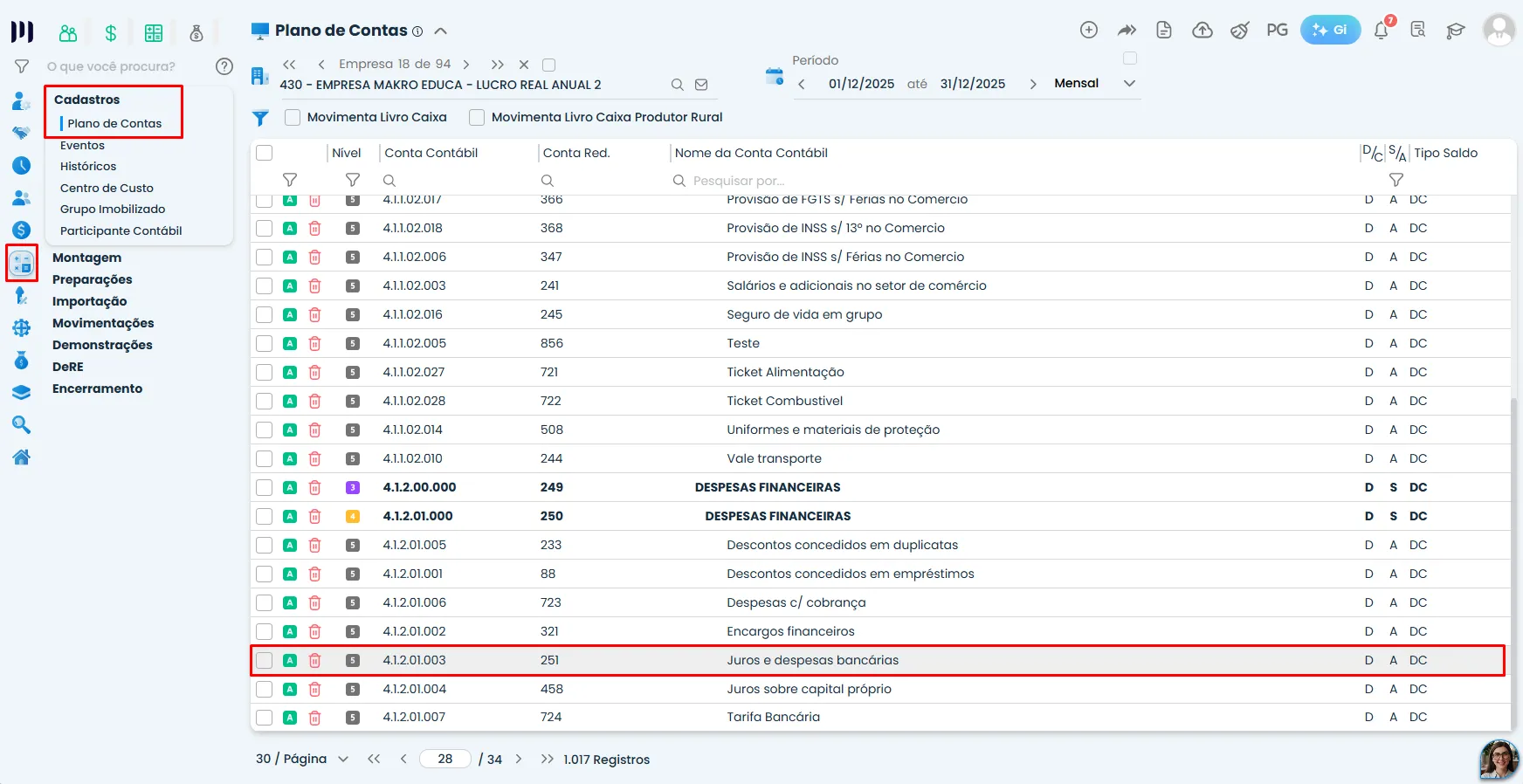This screenshot has height=784, width=1523.
Task: Check the select-all checkbox in table header
Action: click(x=265, y=153)
